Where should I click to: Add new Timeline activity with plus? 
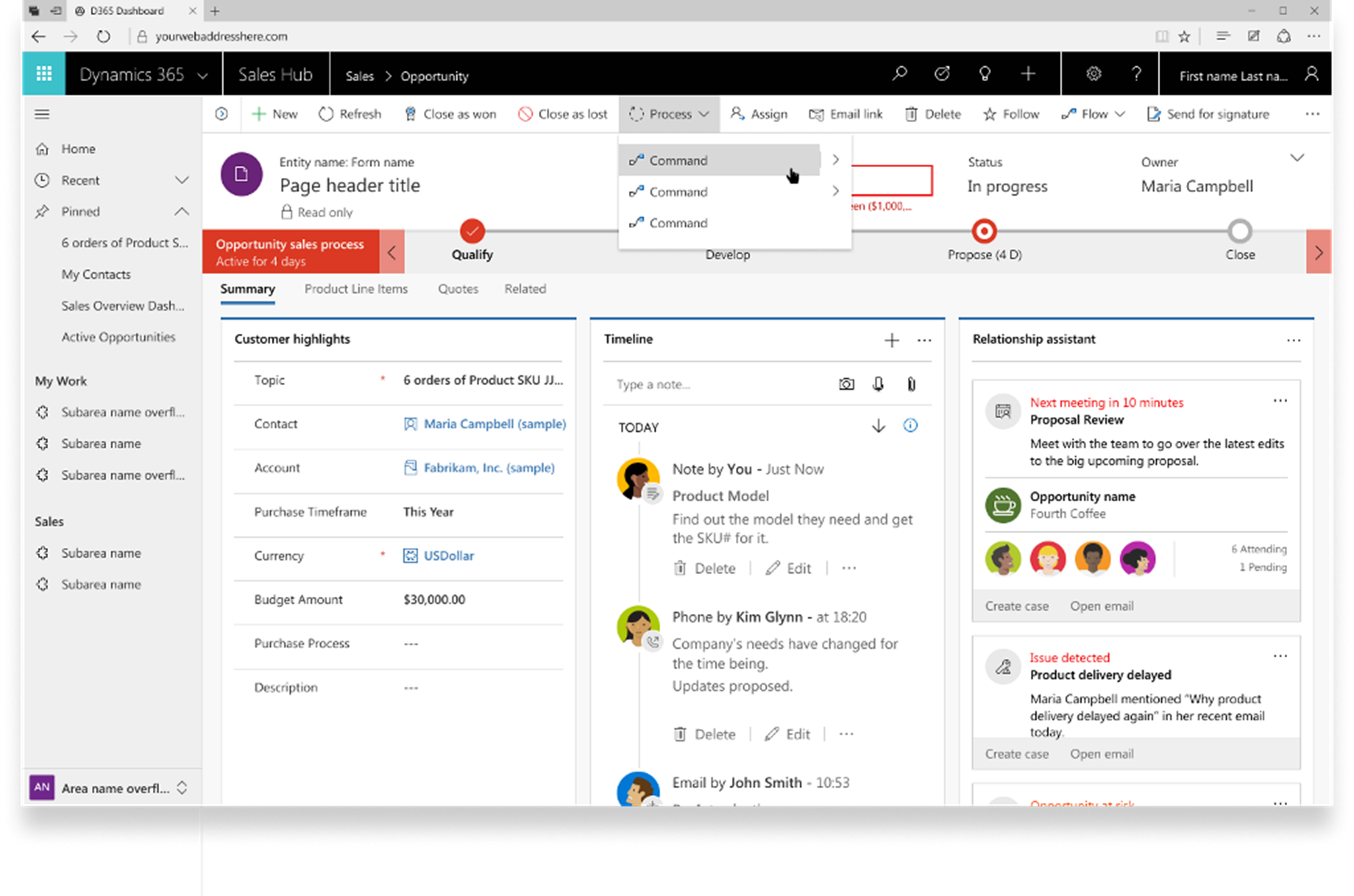coord(891,340)
